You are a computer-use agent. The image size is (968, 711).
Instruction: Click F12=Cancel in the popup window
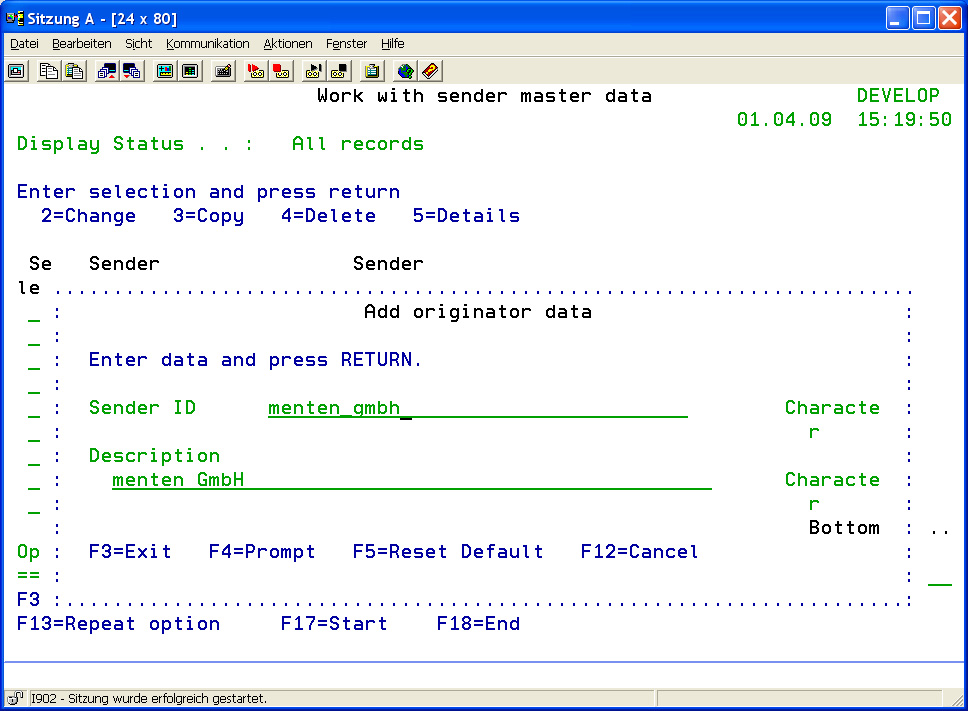(639, 552)
